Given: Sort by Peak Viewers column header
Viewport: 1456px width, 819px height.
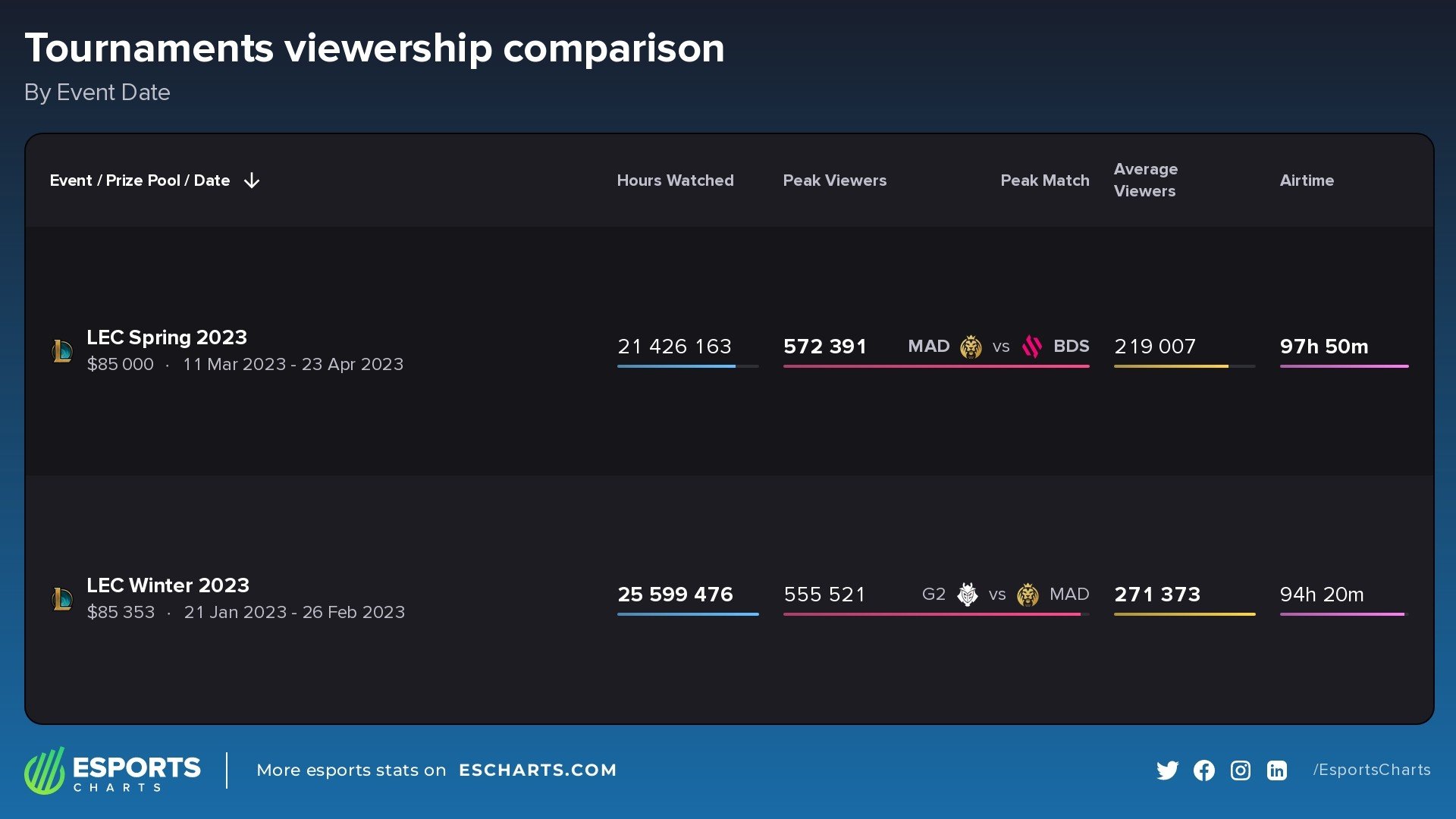Looking at the screenshot, I should [x=834, y=180].
